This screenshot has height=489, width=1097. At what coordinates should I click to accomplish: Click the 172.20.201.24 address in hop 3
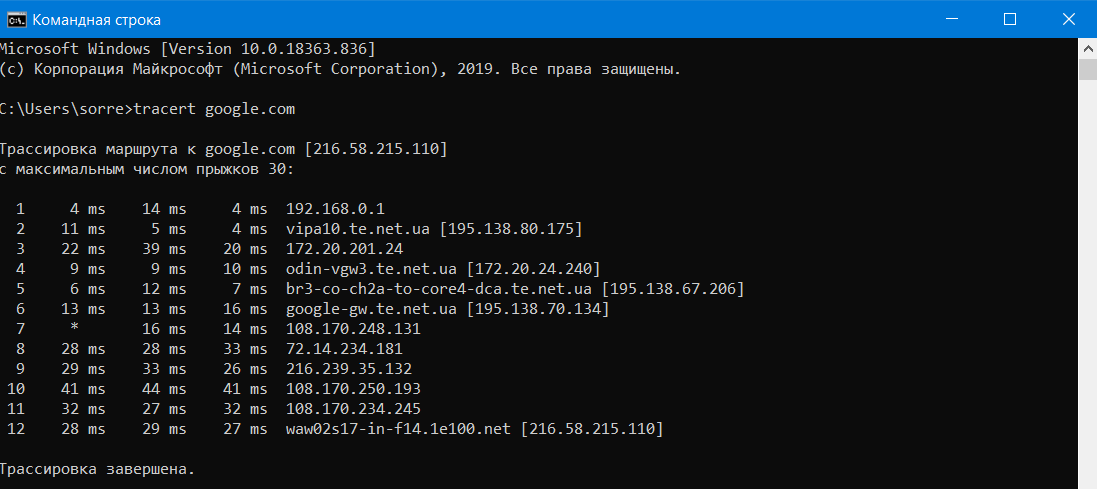coord(344,249)
